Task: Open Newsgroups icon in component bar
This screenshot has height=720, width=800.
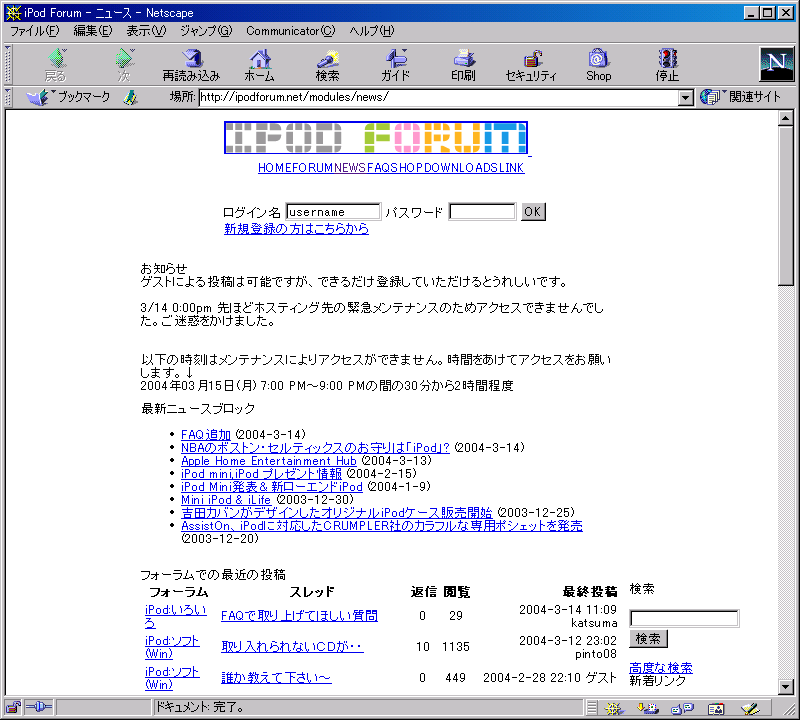Action: click(x=682, y=708)
